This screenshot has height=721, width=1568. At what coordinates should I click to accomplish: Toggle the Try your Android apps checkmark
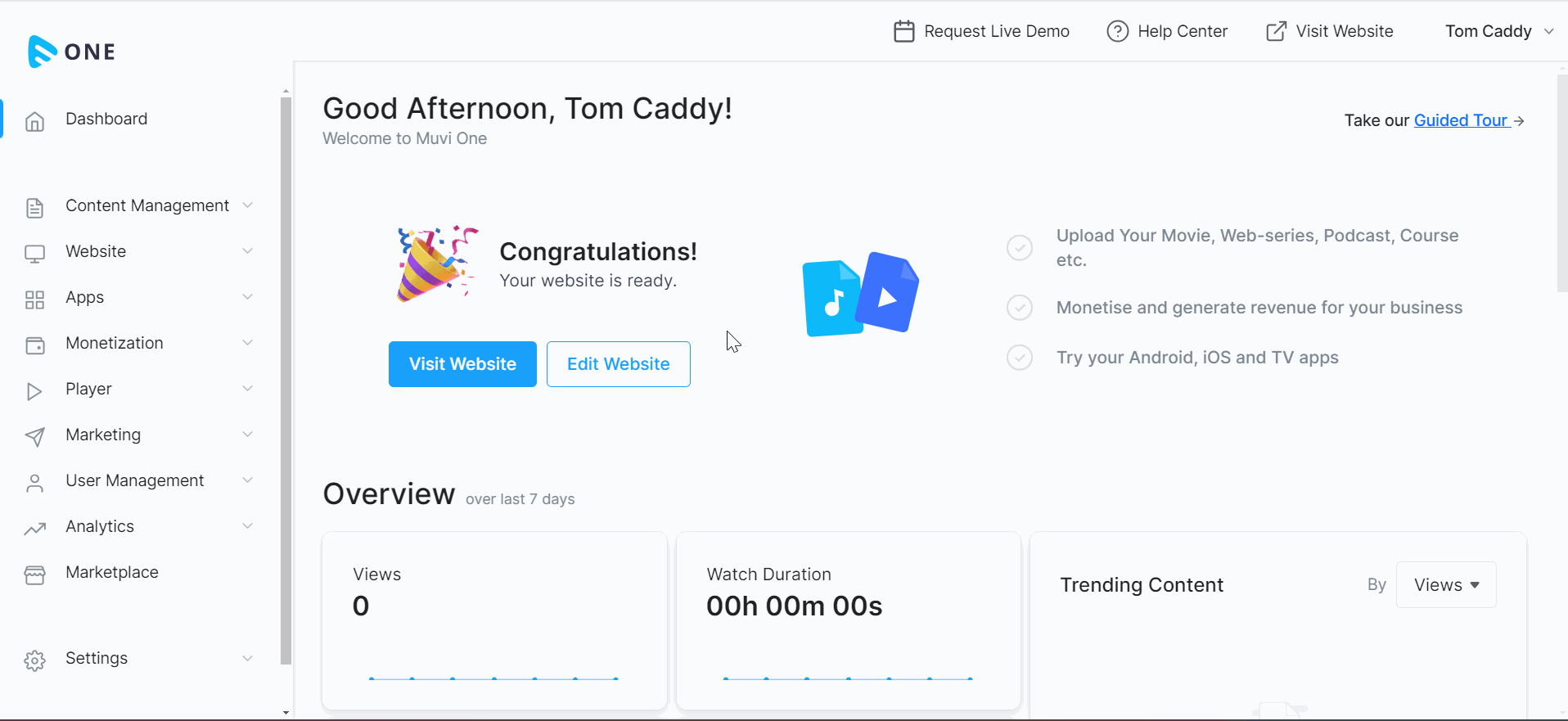pyautogui.click(x=1019, y=358)
